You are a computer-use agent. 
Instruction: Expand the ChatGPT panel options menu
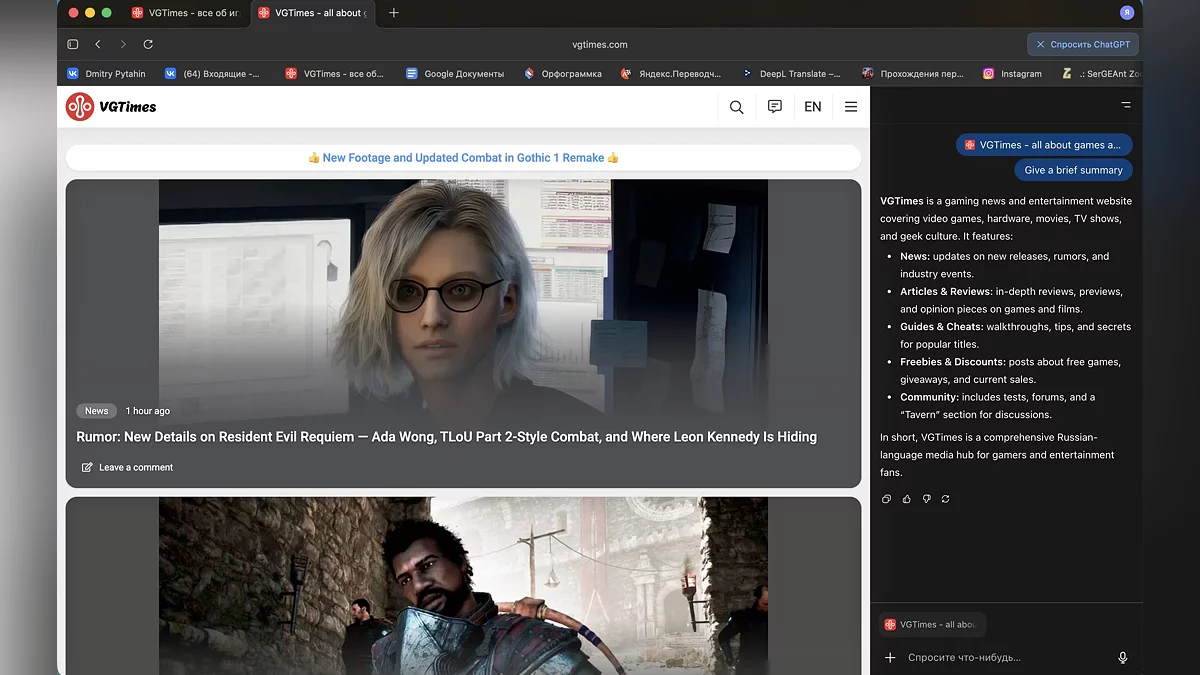[1126, 105]
